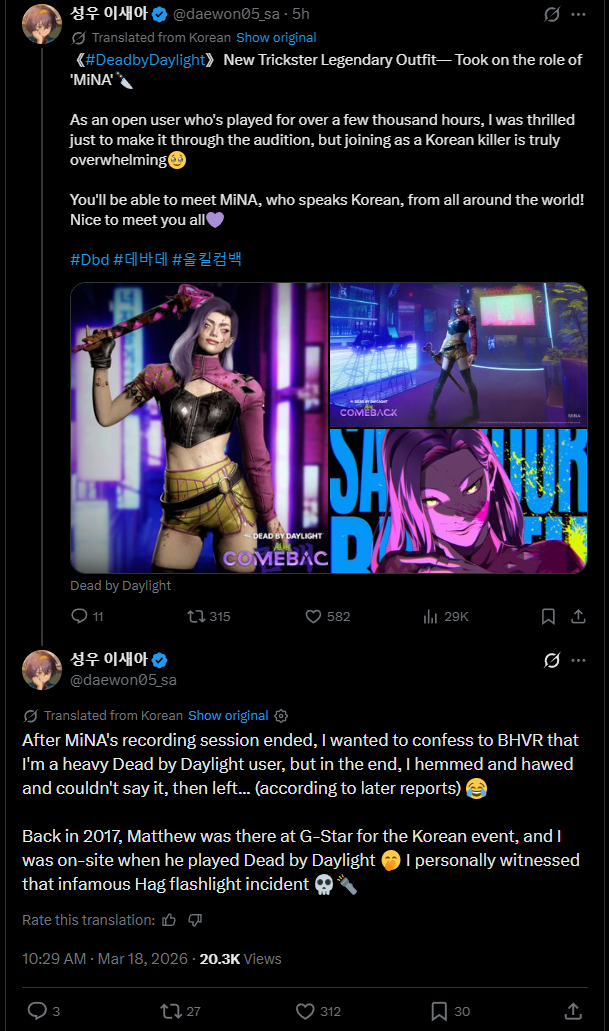Show original Korean text of first post
Viewport: 609px width, 1031px height.
(x=276, y=37)
